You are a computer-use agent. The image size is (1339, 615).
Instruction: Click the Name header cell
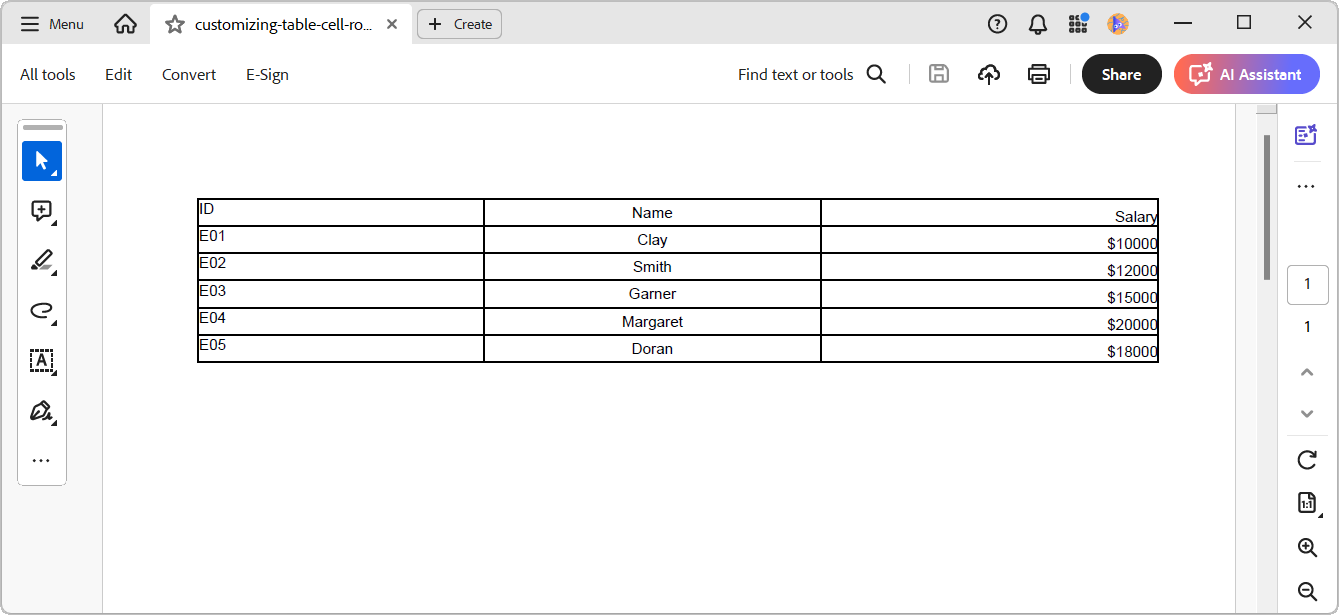(x=652, y=212)
